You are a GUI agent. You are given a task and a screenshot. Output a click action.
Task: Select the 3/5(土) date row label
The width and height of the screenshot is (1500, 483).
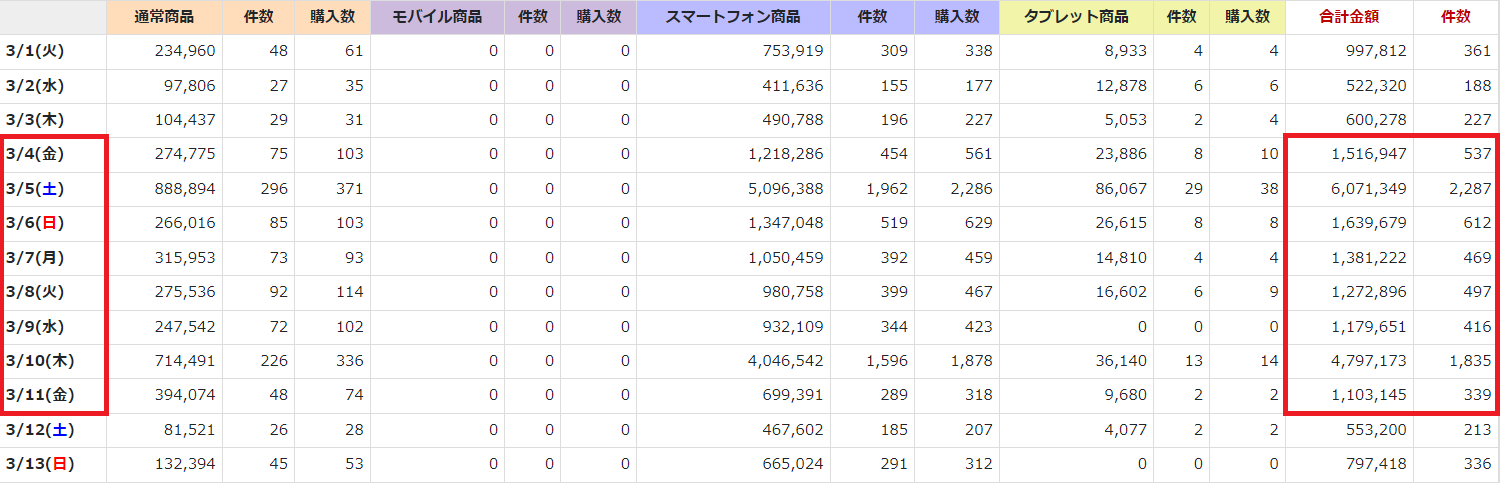[x=34, y=188]
